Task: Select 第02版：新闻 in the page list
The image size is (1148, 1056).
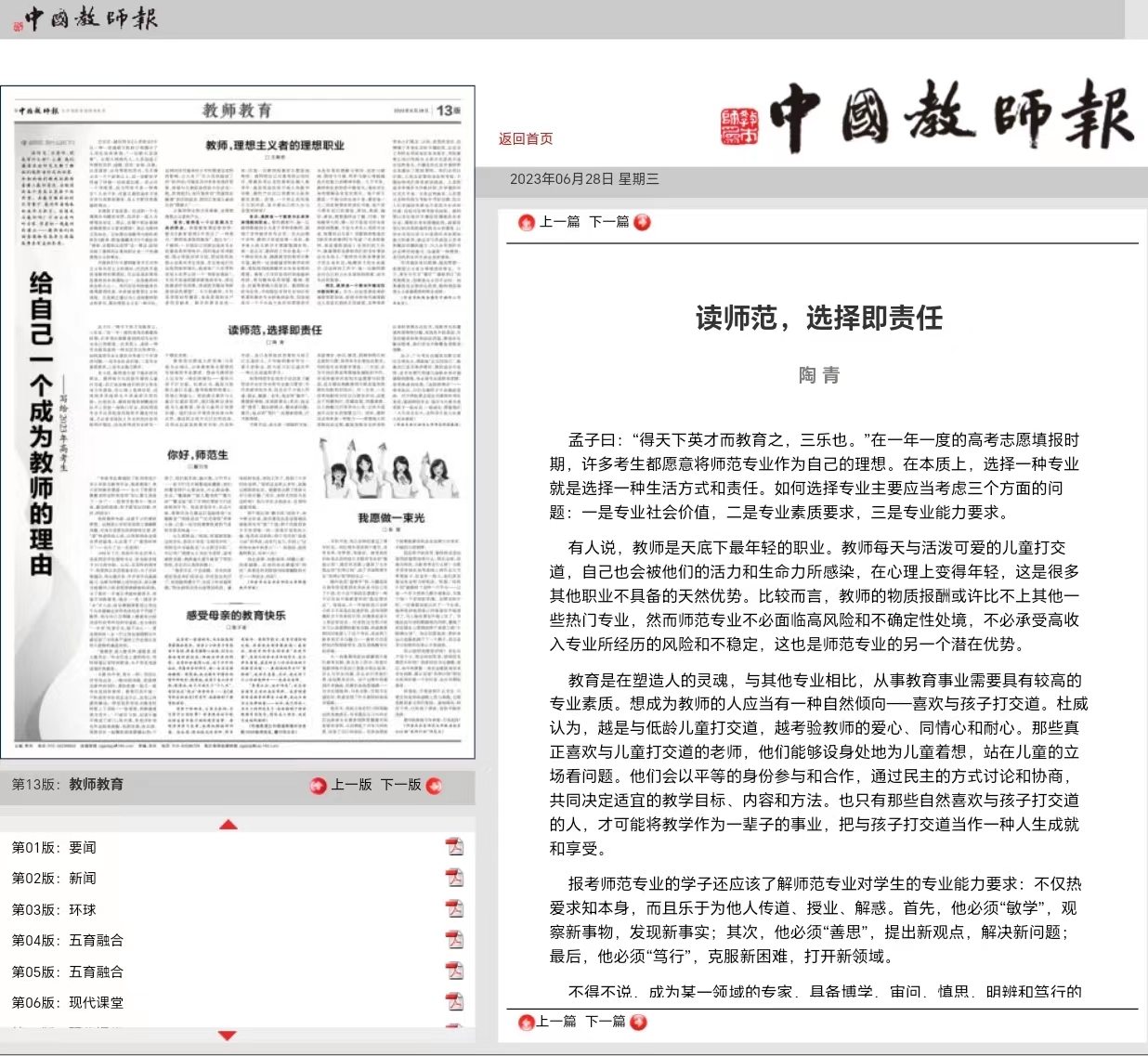Action: [54, 878]
